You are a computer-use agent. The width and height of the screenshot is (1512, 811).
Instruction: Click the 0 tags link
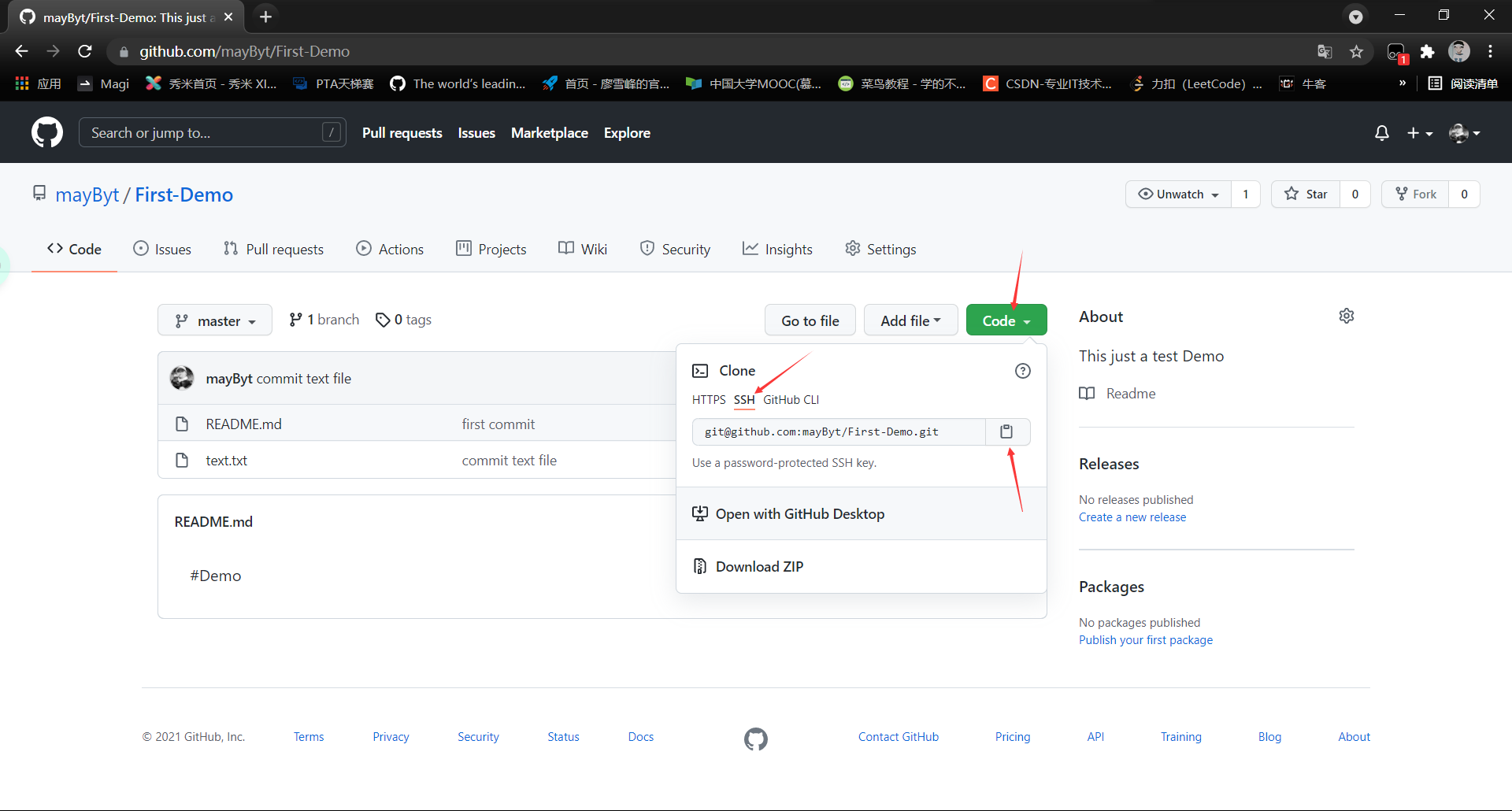[x=404, y=320]
